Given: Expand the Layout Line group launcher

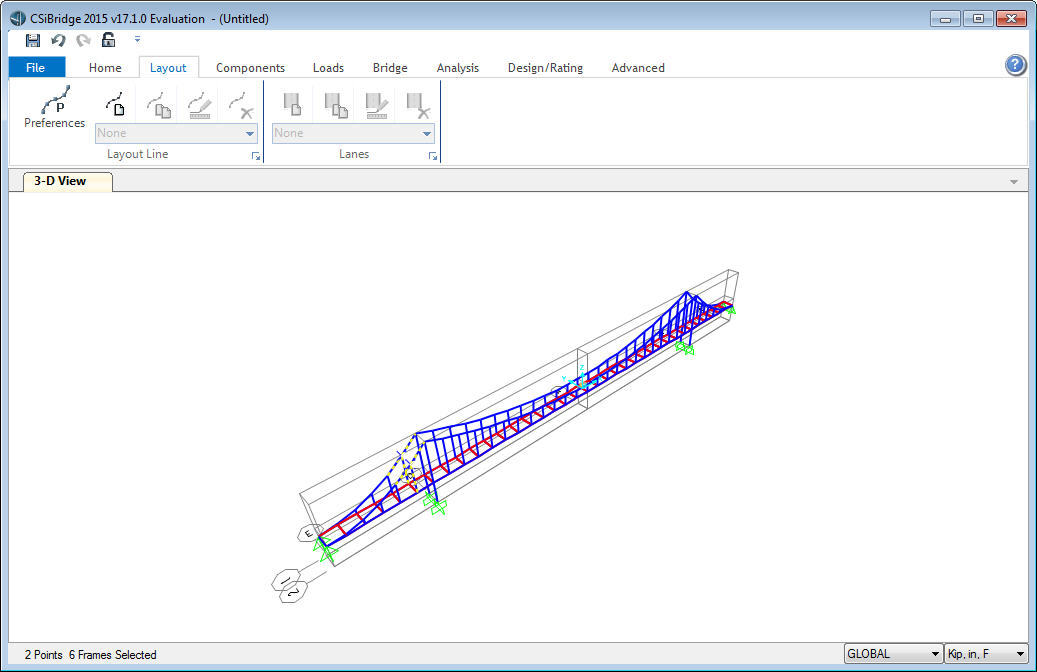Looking at the screenshot, I should click(x=256, y=156).
